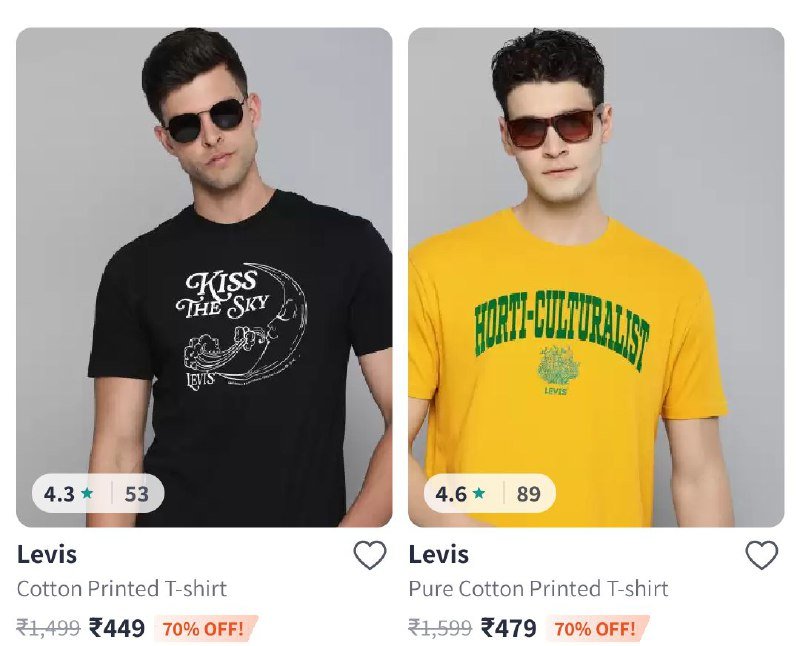Click the Levis brand name of black t-shirt
800x646 pixels.
(47, 554)
